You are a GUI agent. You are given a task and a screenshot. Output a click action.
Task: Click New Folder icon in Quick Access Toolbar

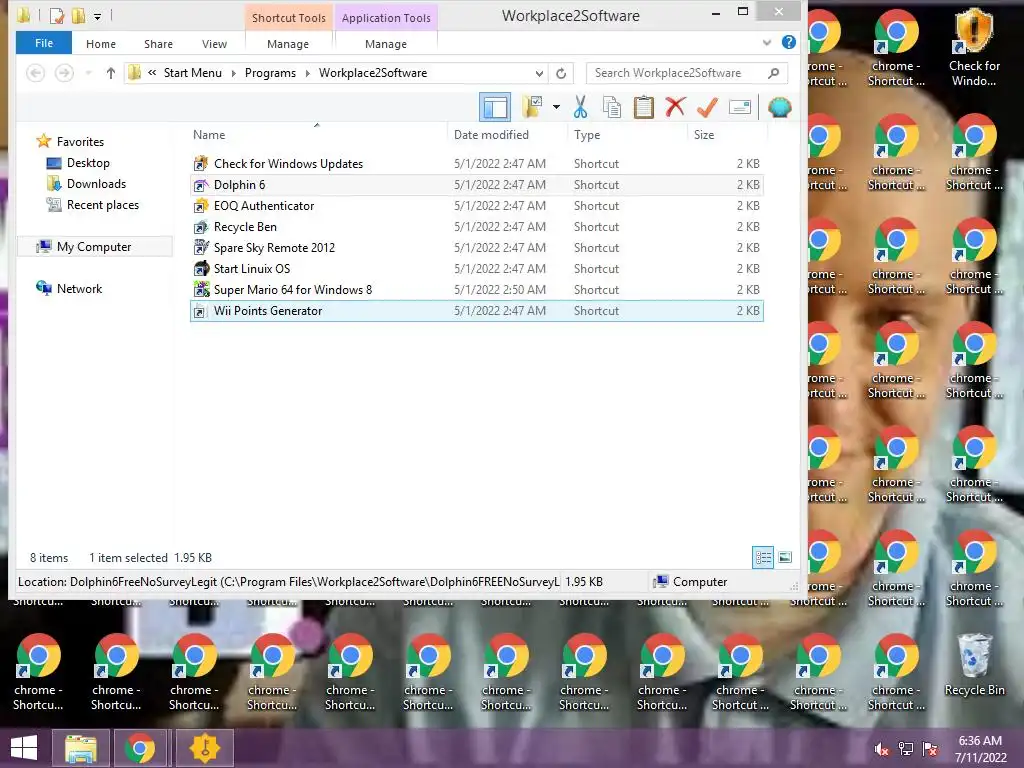pyautogui.click(x=78, y=14)
